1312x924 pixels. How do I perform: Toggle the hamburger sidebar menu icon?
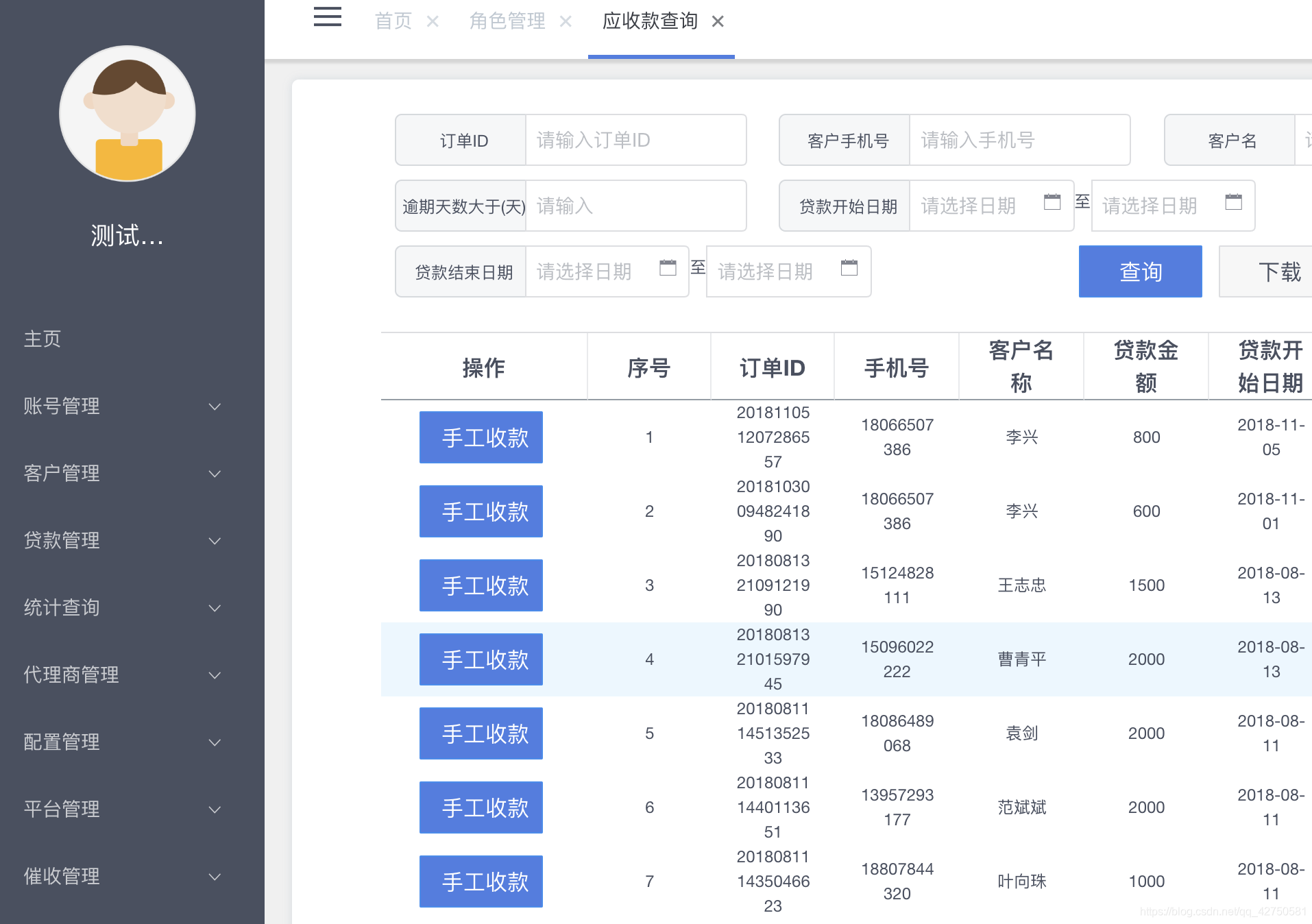coord(328,17)
